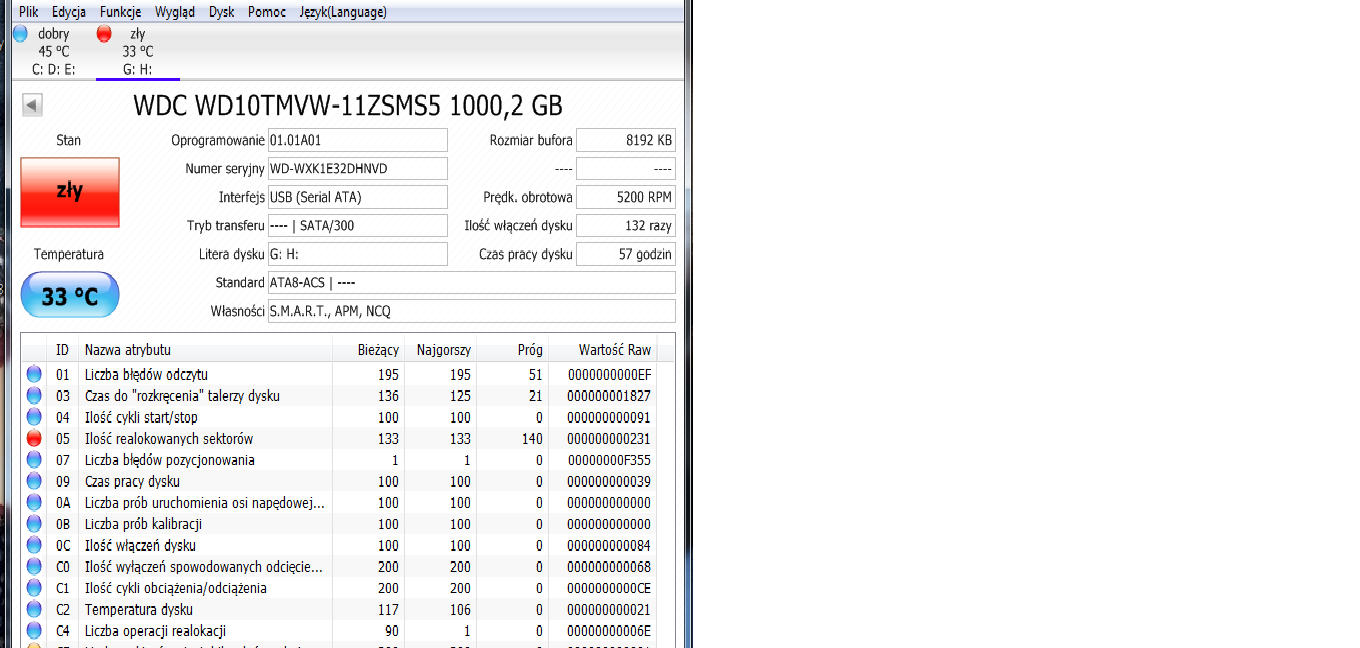The image size is (1360, 648).
Task: Click the firmware field 01.01A01
Action: (357, 140)
